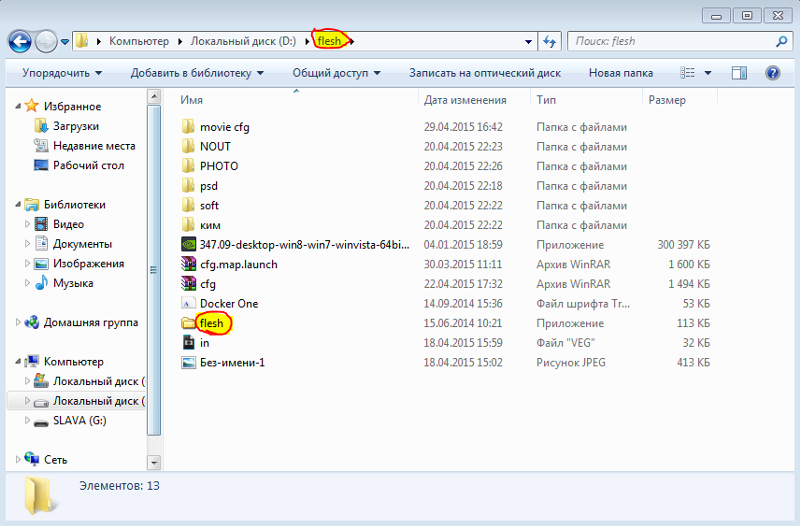
Task: Select the NVIDIA 347.09 driver installer icon
Action: point(189,244)
